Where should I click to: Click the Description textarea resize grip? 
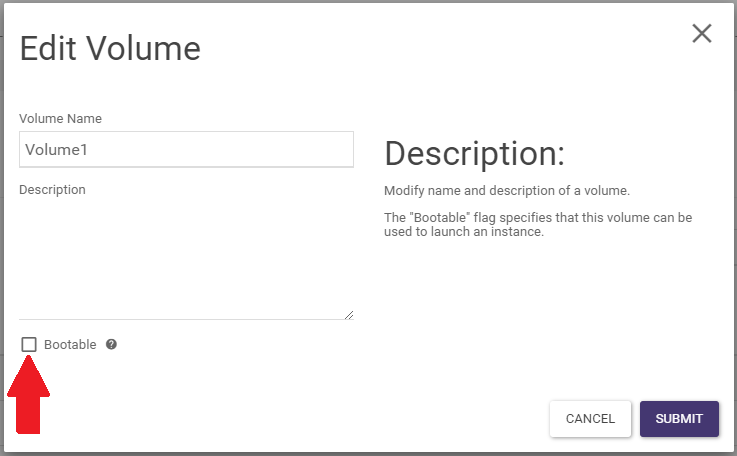[349, 315]
